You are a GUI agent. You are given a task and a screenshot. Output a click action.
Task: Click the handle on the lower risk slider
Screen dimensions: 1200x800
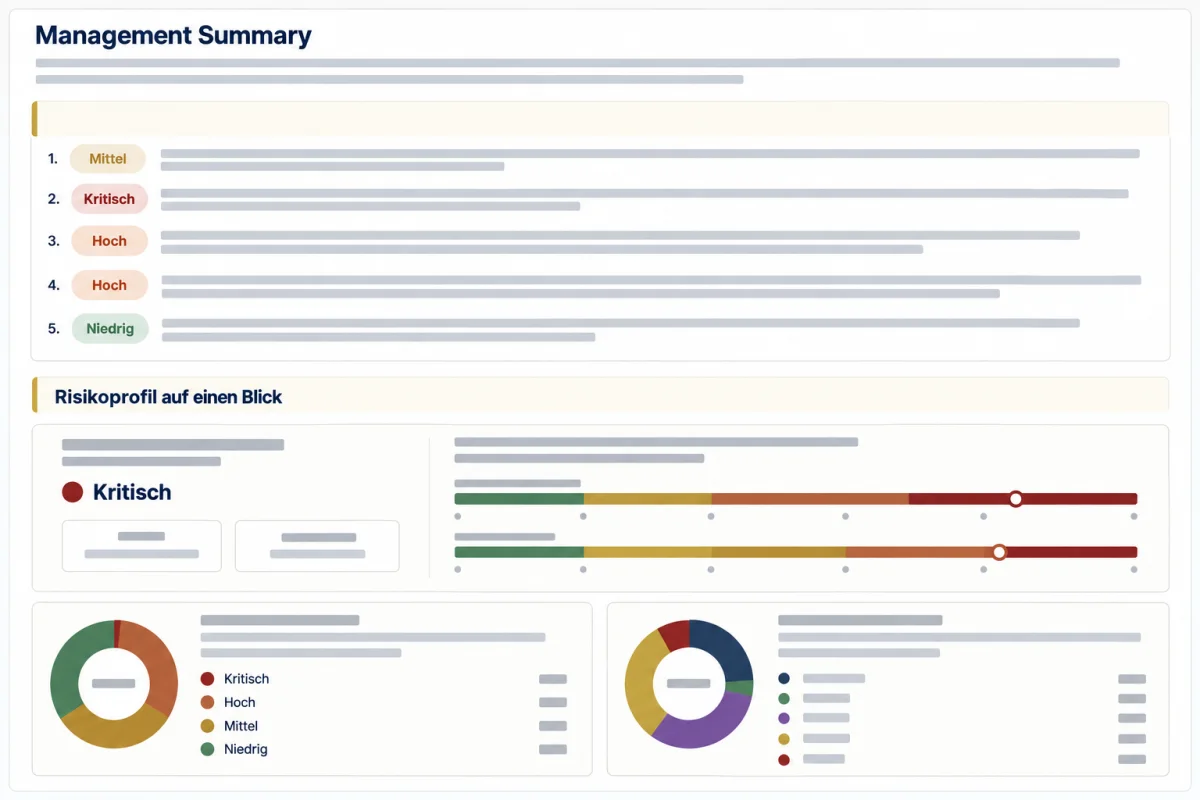pos(998,552)
